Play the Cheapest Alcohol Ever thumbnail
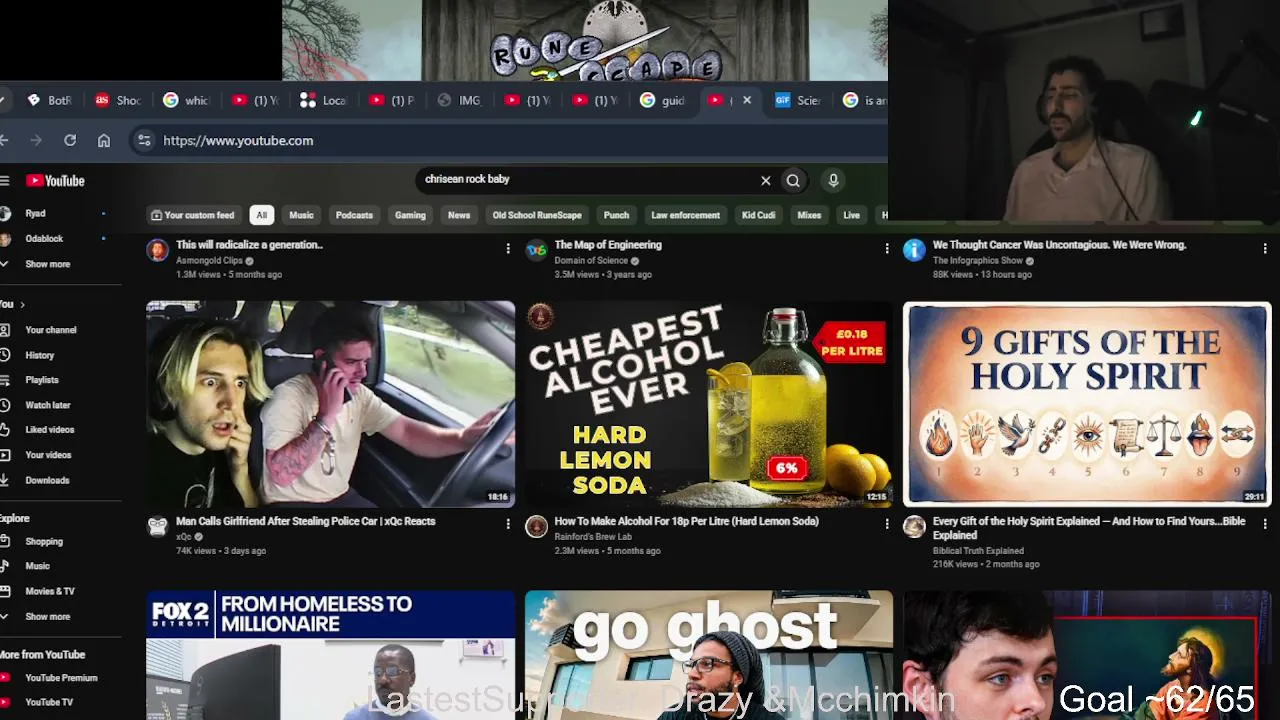Viewport: 1280px width, 720px height. 709,404
